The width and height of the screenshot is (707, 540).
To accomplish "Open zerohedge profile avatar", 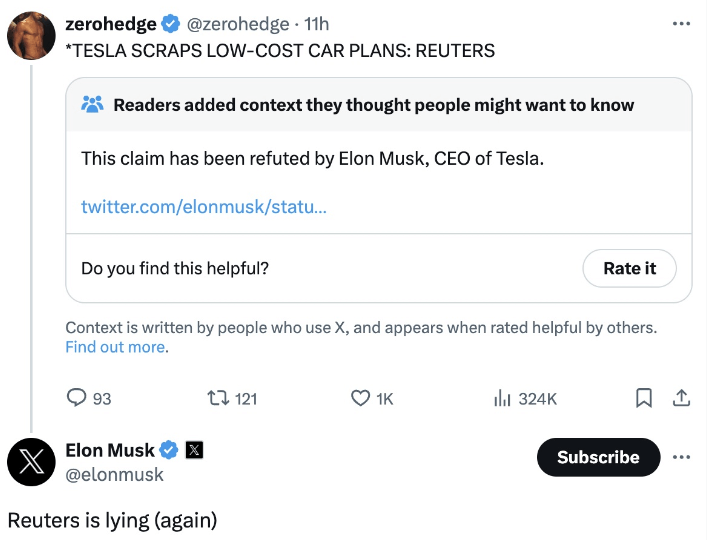I will [x=32, y=34].
